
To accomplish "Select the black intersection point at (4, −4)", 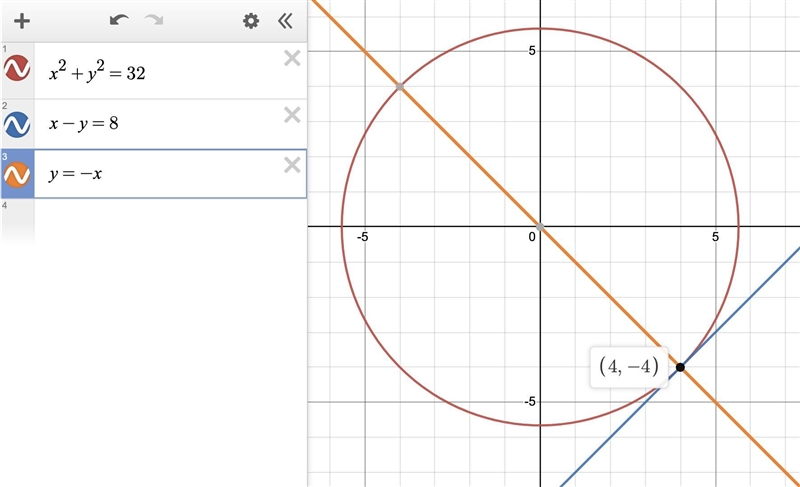I will click(680, 367).
